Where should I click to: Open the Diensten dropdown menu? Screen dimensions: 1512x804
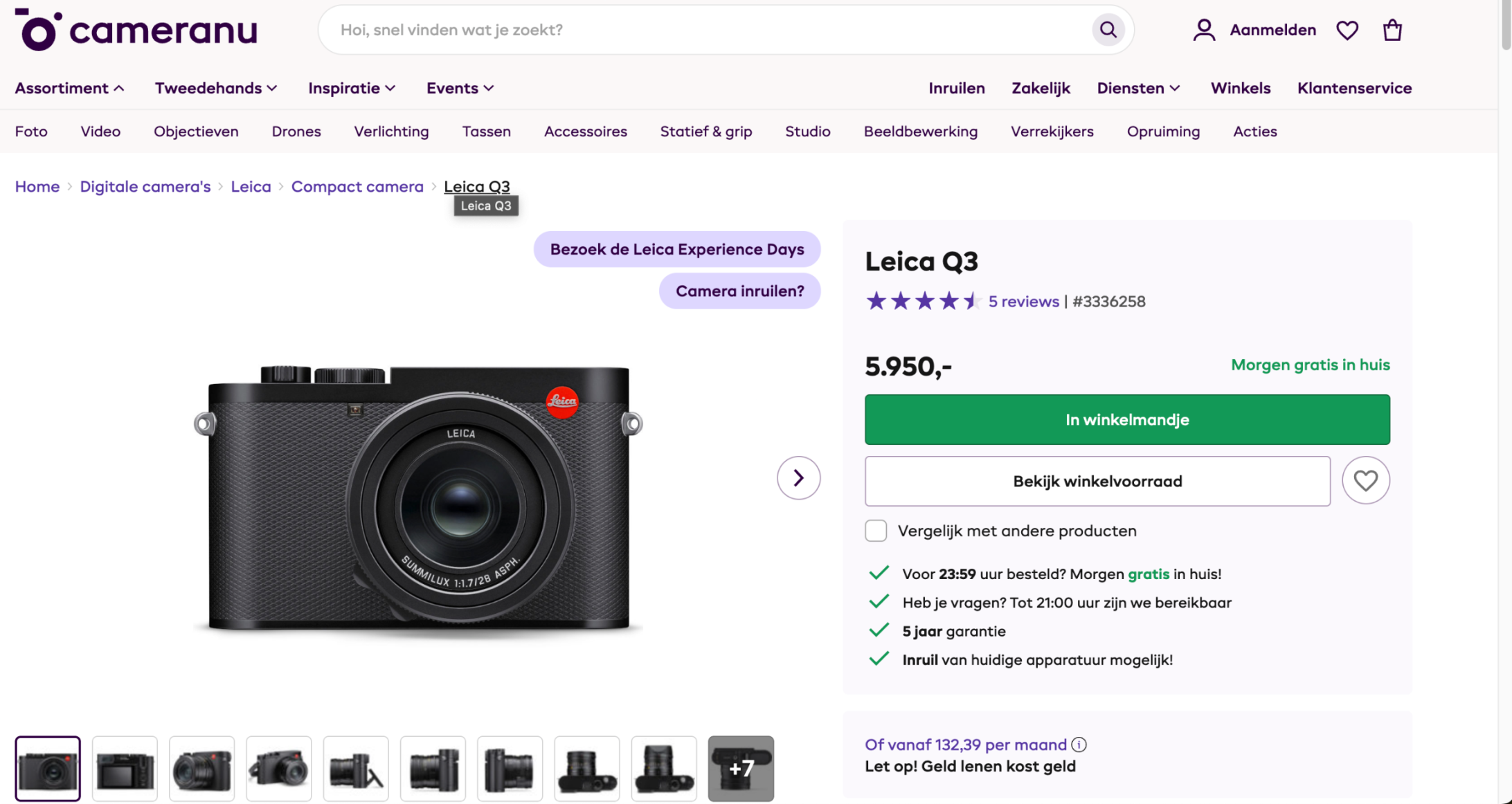pyautogui.click(x=1138, y=89)
